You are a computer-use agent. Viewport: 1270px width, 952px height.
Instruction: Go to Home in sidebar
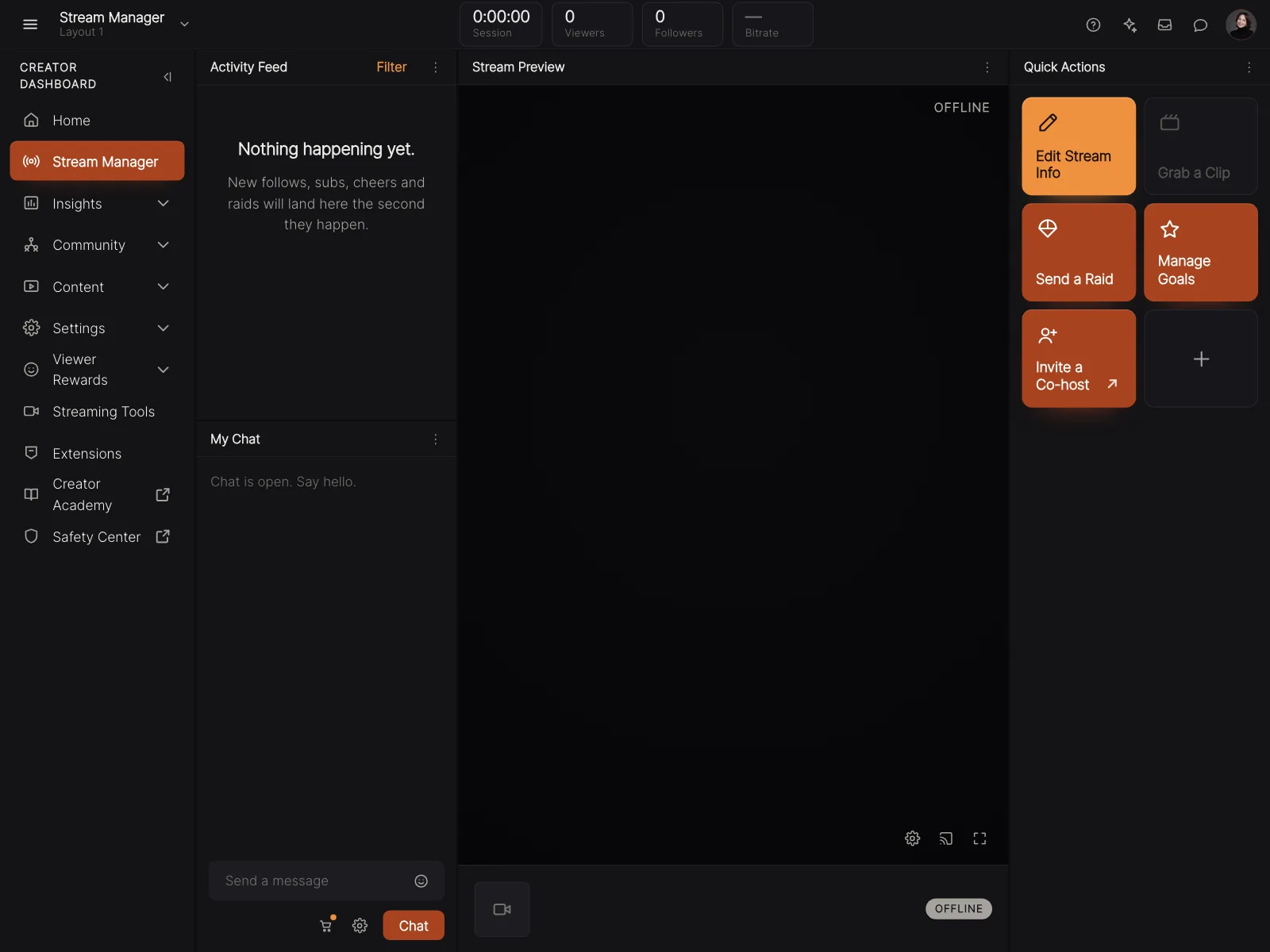click(x=97, y=121)
